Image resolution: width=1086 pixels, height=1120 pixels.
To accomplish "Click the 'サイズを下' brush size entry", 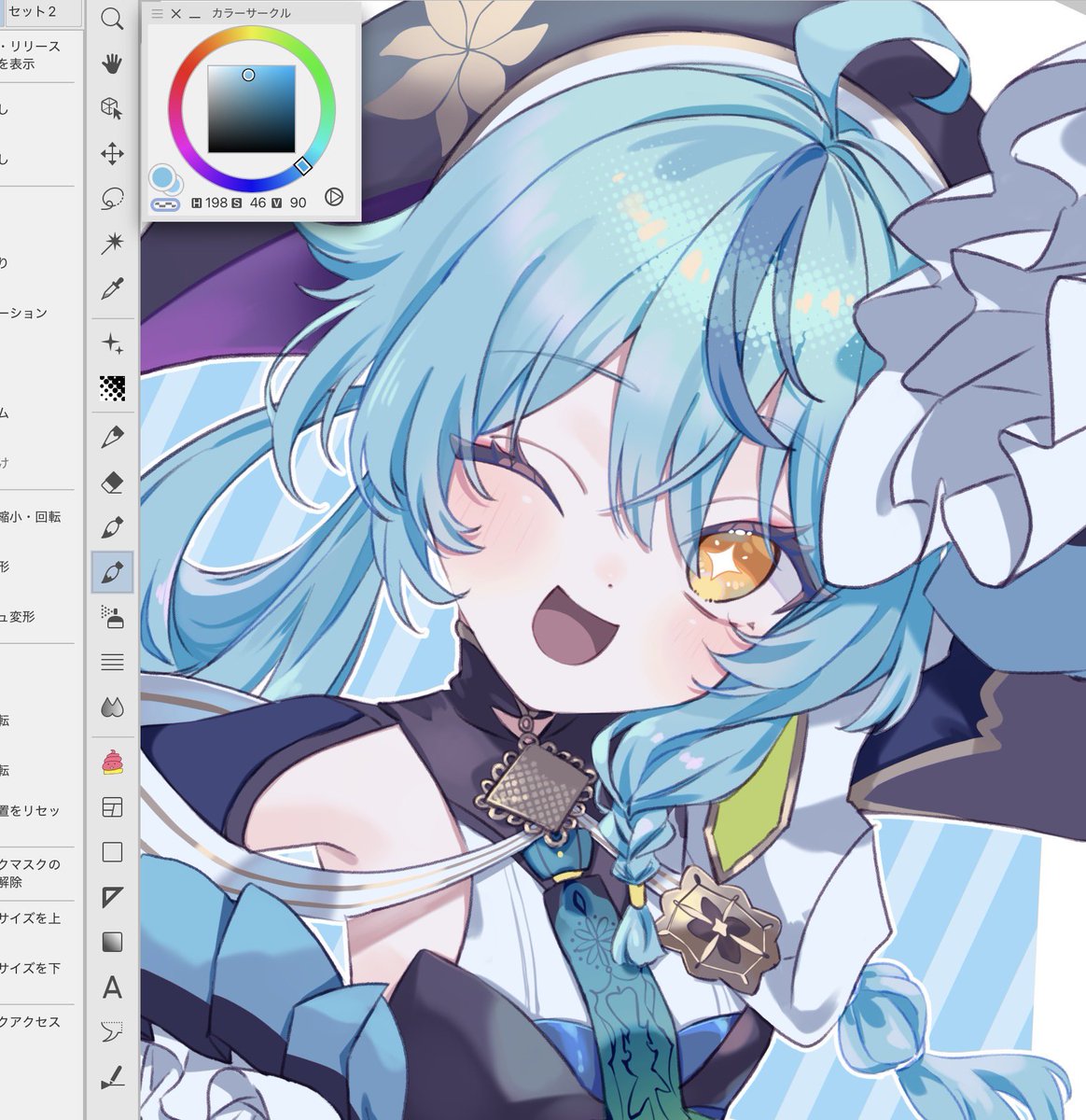I will pyautogui.click(x=30, y=968).
